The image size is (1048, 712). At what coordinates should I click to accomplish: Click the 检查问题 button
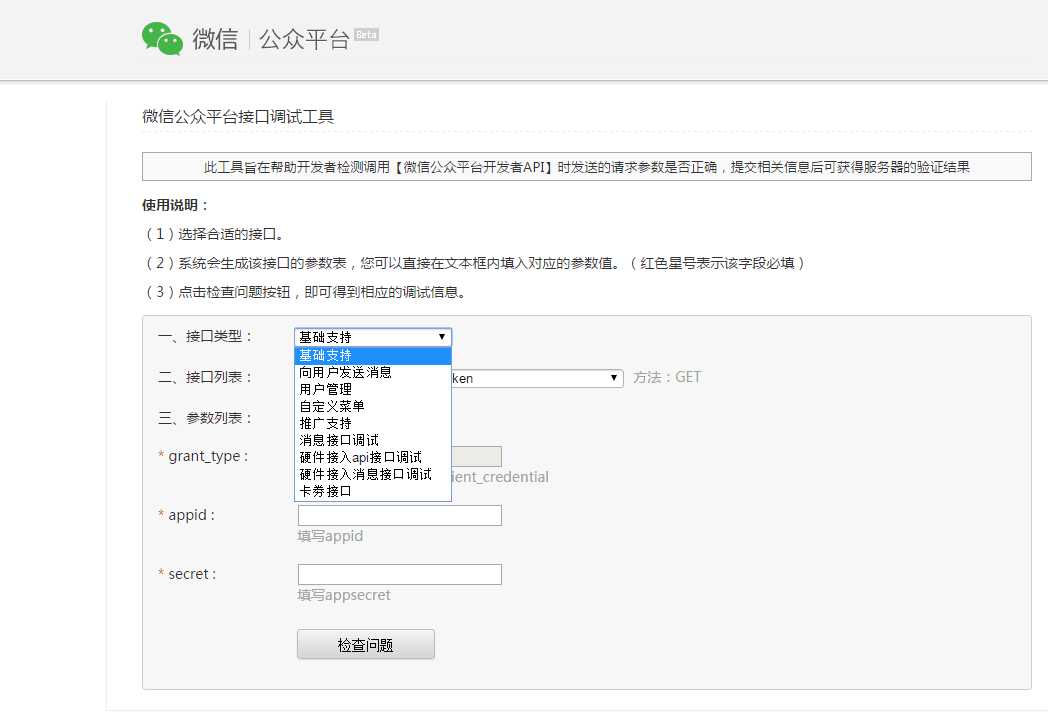(x=366, y=644)
